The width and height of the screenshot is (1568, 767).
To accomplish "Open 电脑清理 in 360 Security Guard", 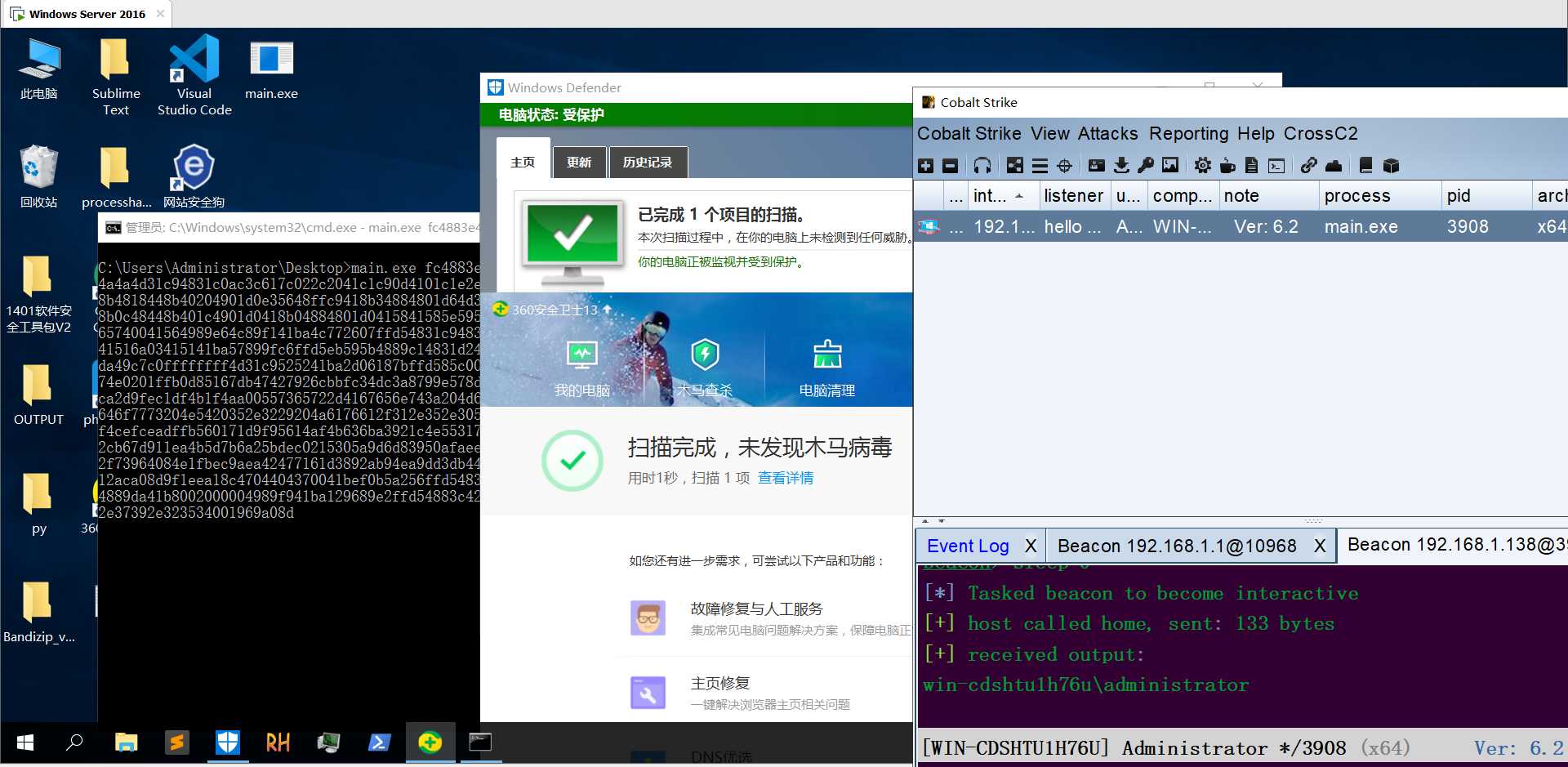I will tap(827, 368).
